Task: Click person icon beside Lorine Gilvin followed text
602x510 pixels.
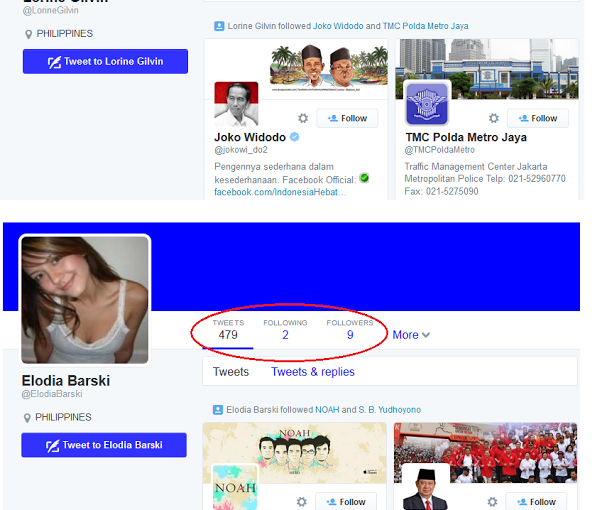Action: 219,26
